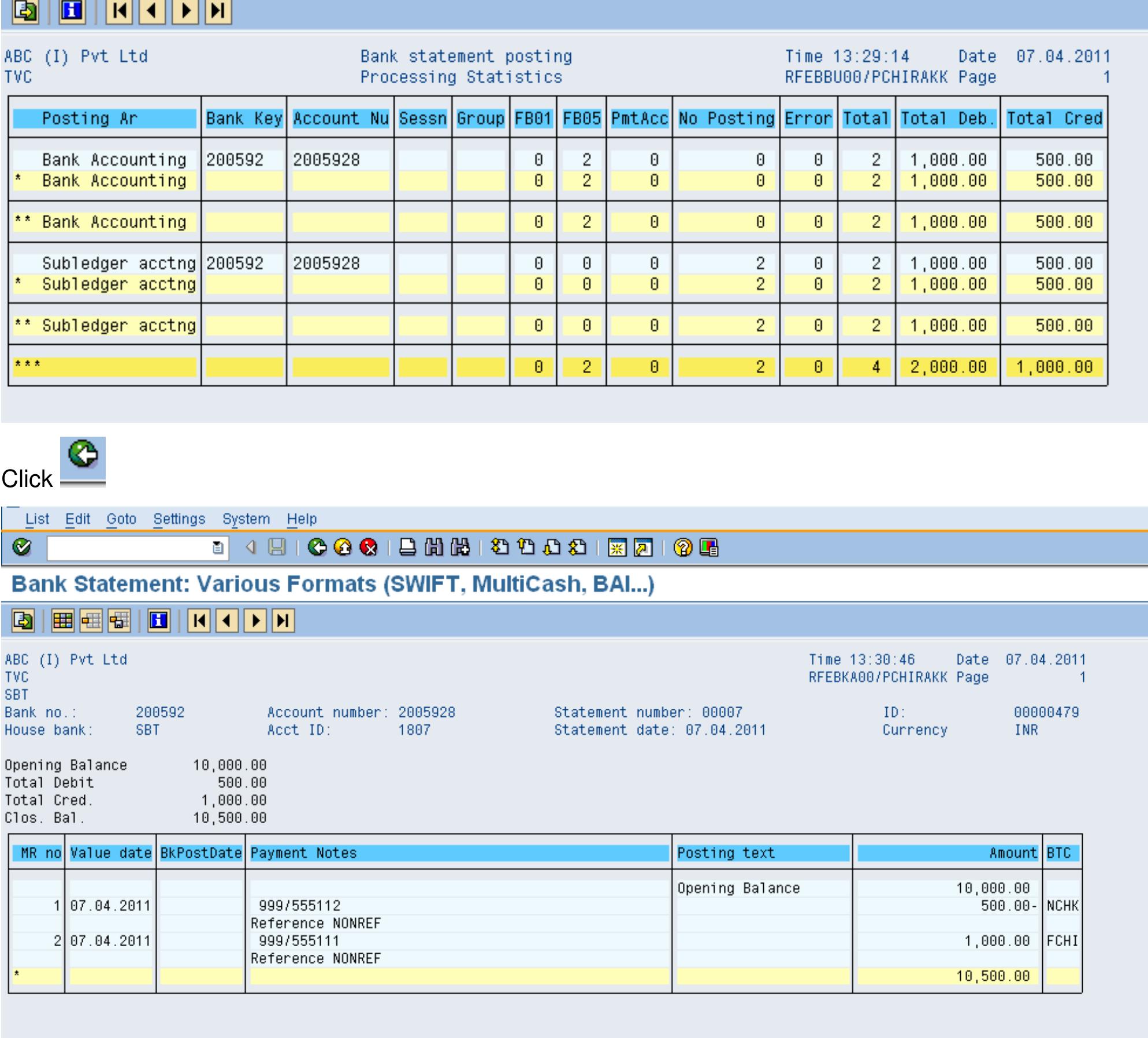Click the Select Layout grid icon
This screenshot has width=1148, height=1038.
(x=91, y=621)
